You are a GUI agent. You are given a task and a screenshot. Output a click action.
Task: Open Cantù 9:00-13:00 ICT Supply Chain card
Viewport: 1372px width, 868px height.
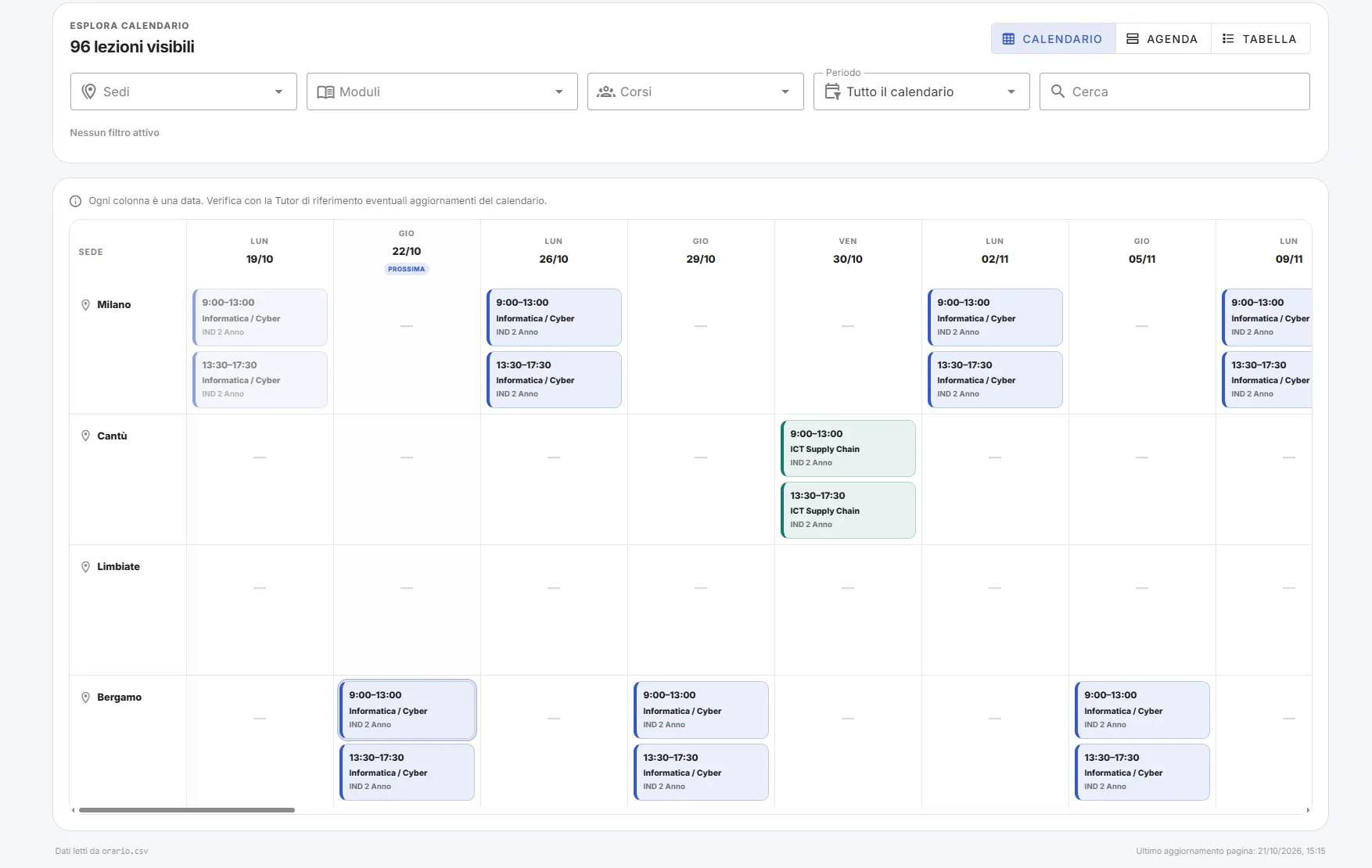click(849, 448)
